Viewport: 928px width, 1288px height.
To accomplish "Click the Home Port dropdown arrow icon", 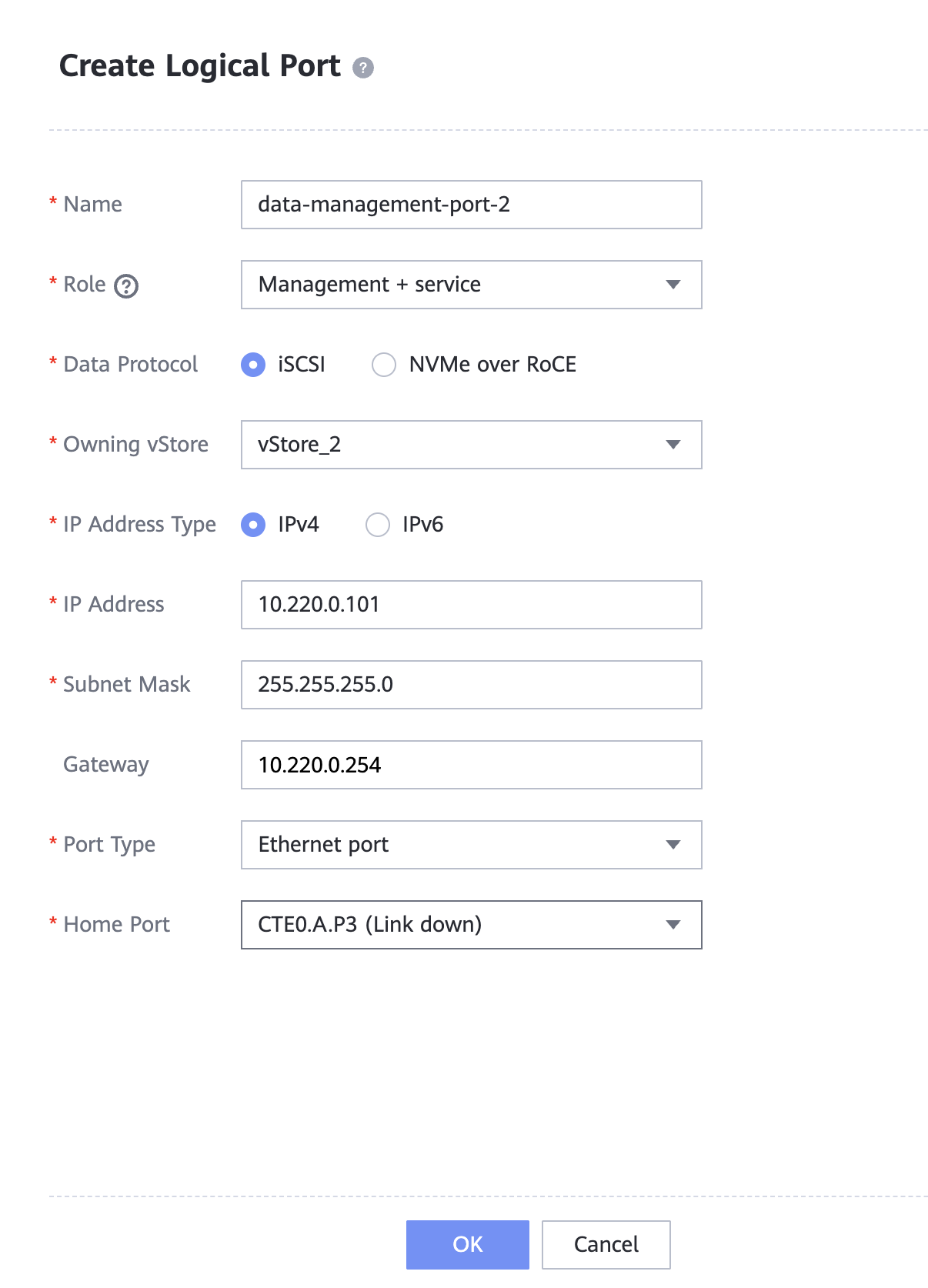I will tap(673, 925).
